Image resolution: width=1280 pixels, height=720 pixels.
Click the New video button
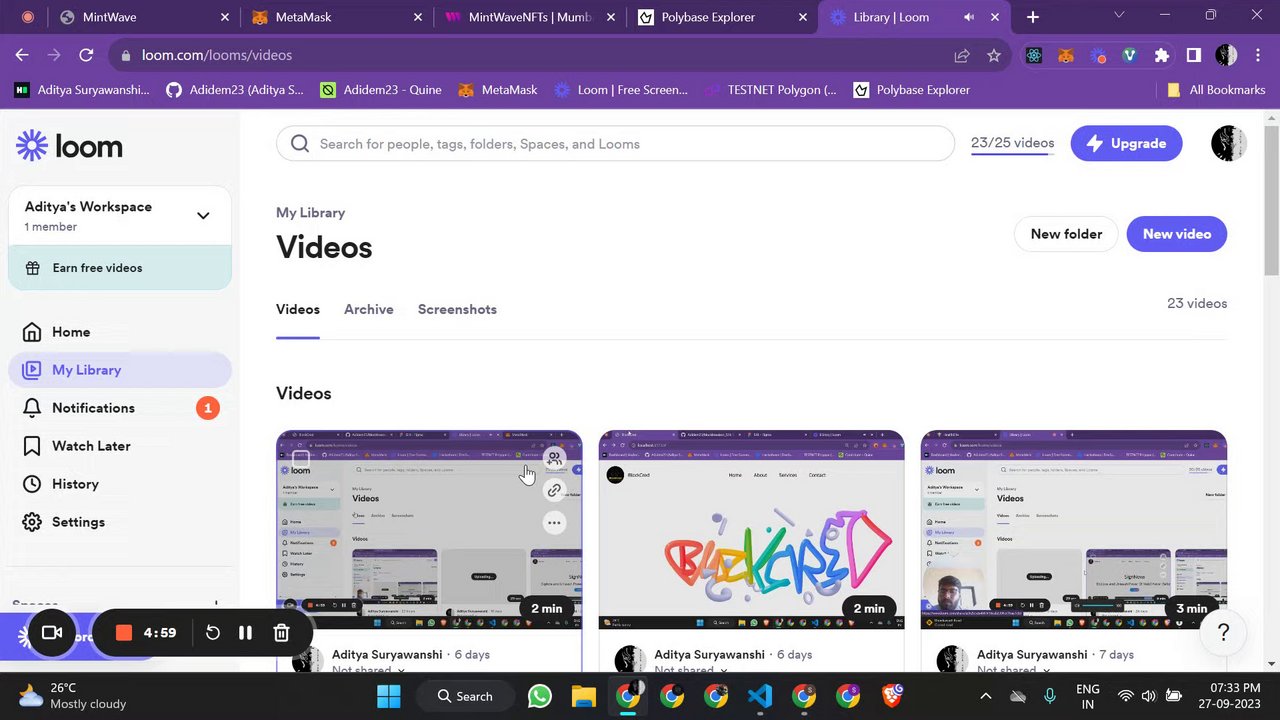pyautogui.click(x=1176, y=234)
